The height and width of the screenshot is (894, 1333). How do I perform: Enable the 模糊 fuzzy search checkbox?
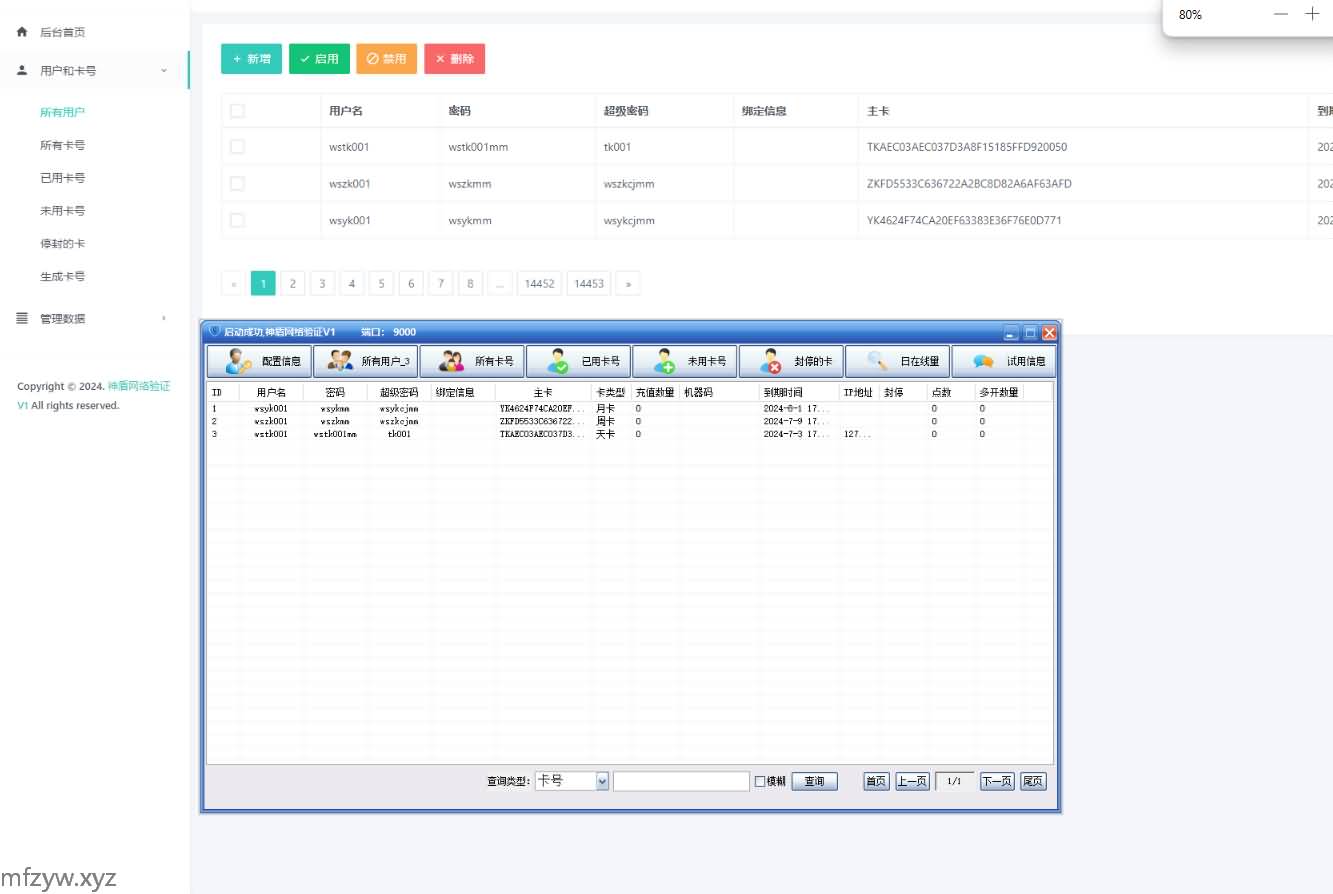(760, 782)
